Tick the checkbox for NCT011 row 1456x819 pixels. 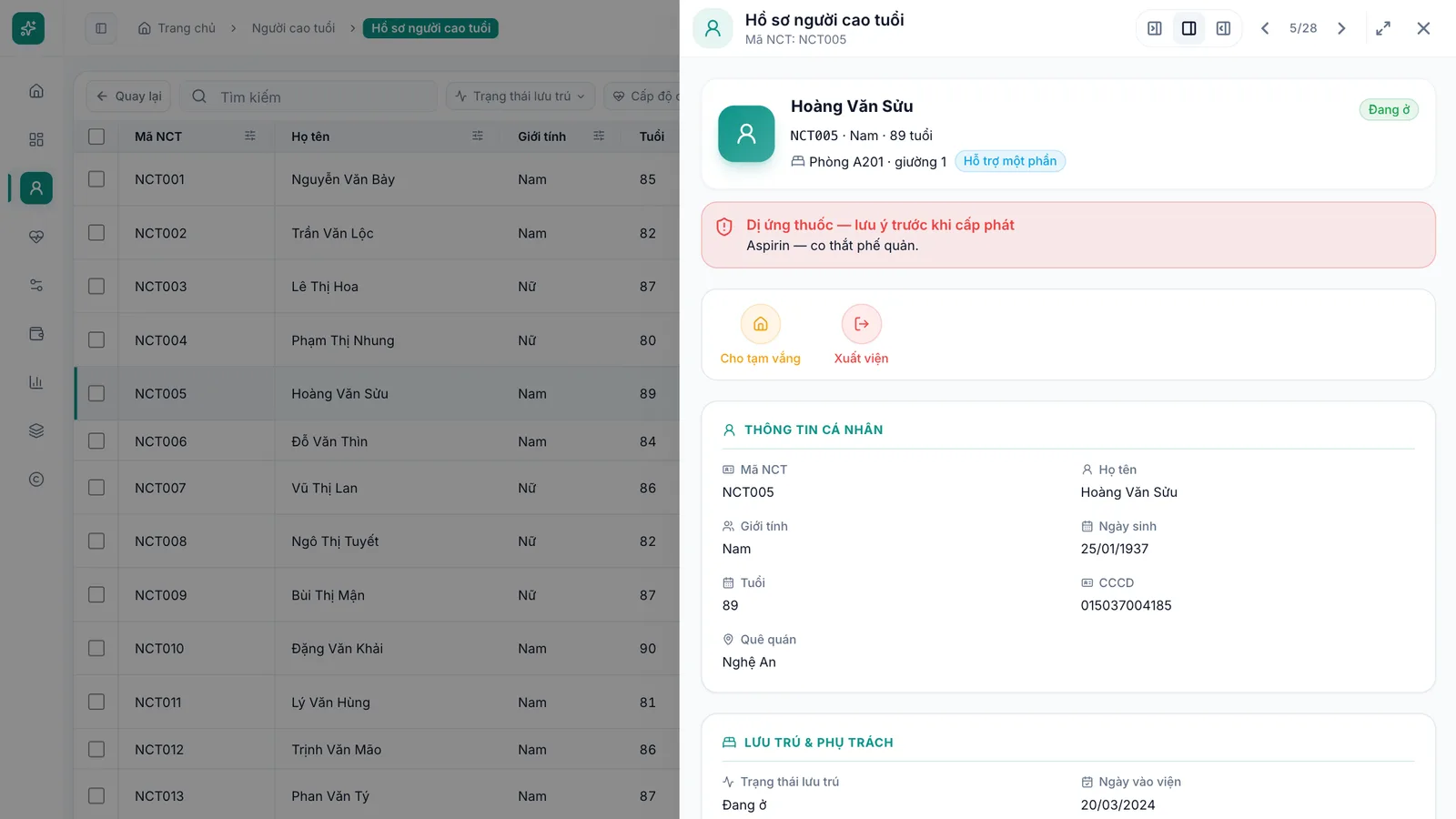click(96, 702)
